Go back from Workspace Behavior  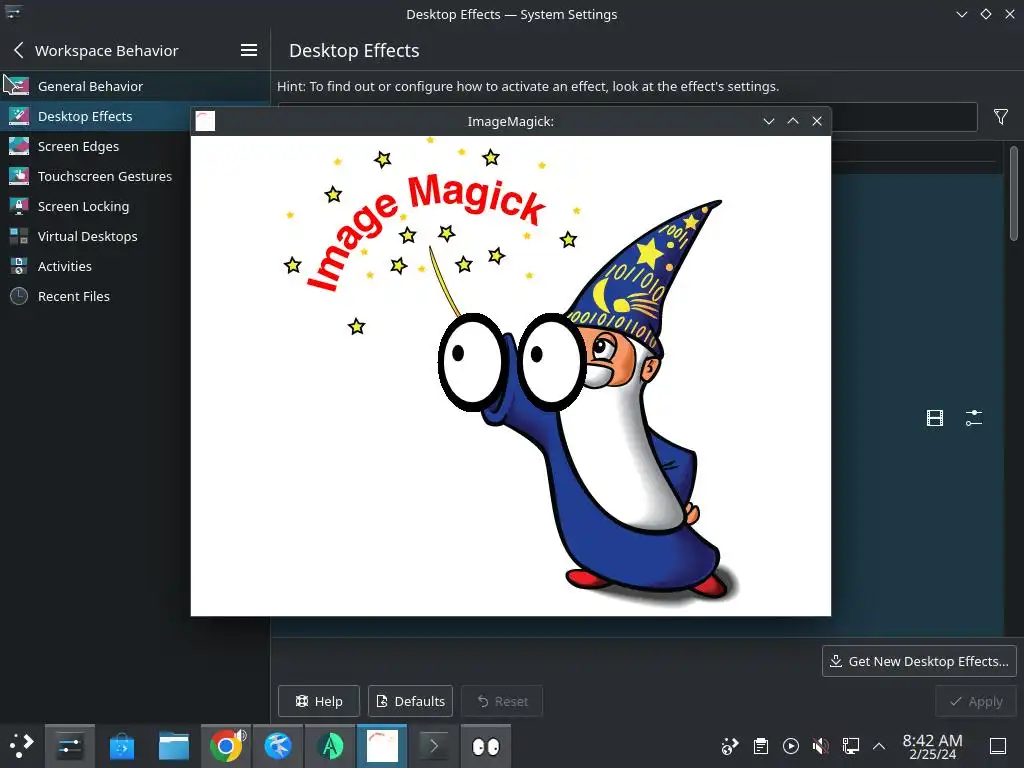click(x=18, y=50)
